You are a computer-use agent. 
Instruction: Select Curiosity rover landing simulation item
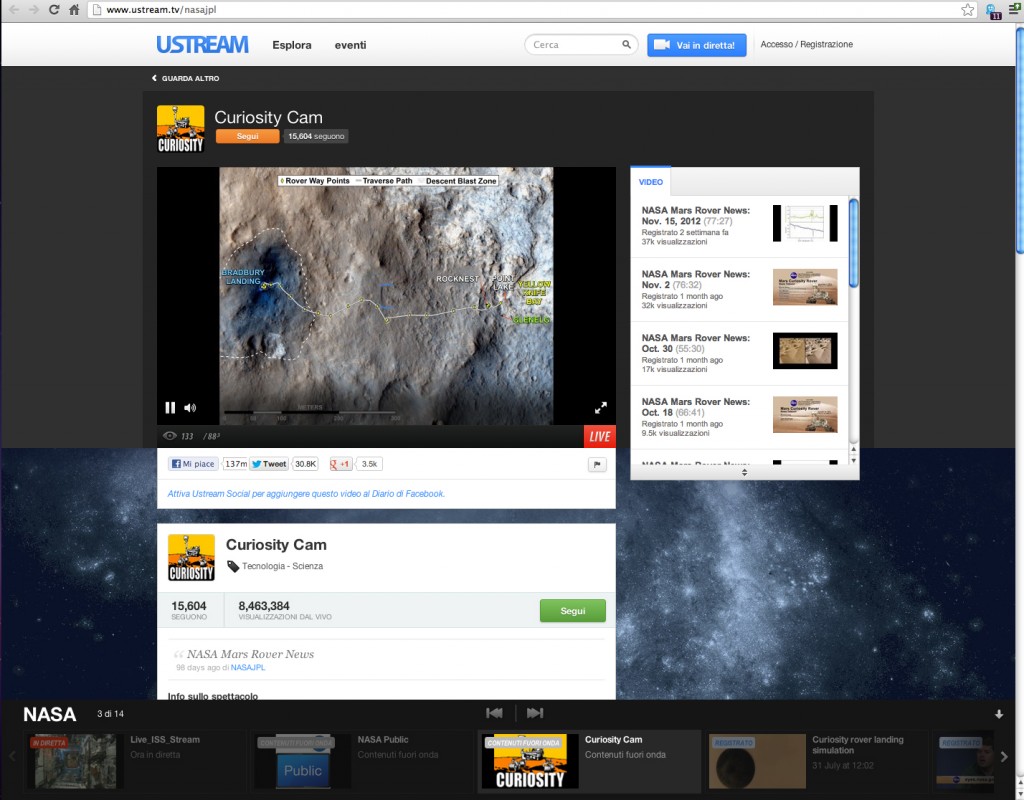click(818, 761)
